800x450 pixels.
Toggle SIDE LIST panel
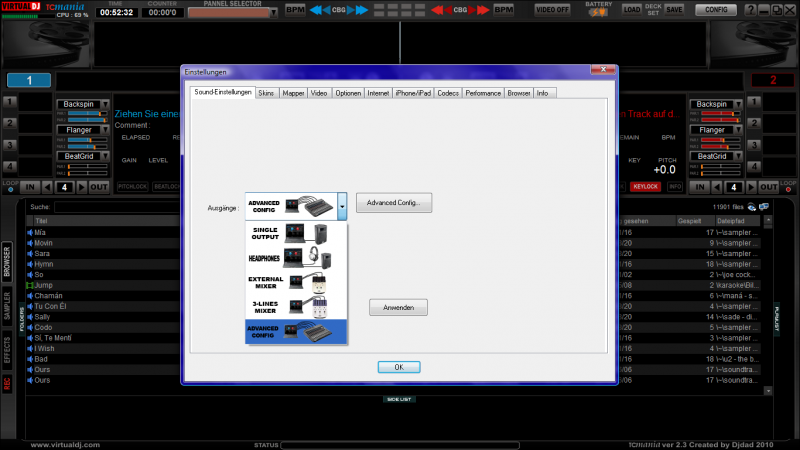pos(399,399)
